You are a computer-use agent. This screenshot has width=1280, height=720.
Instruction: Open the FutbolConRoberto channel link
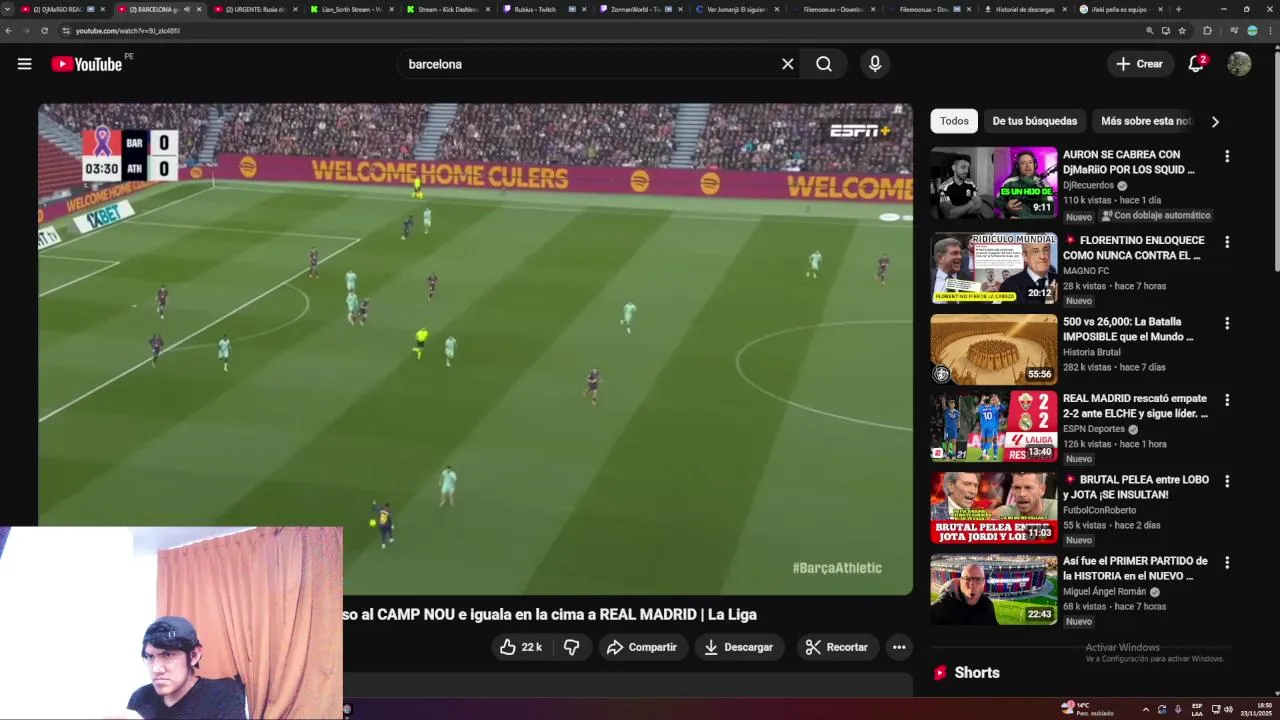point(1100,510)
